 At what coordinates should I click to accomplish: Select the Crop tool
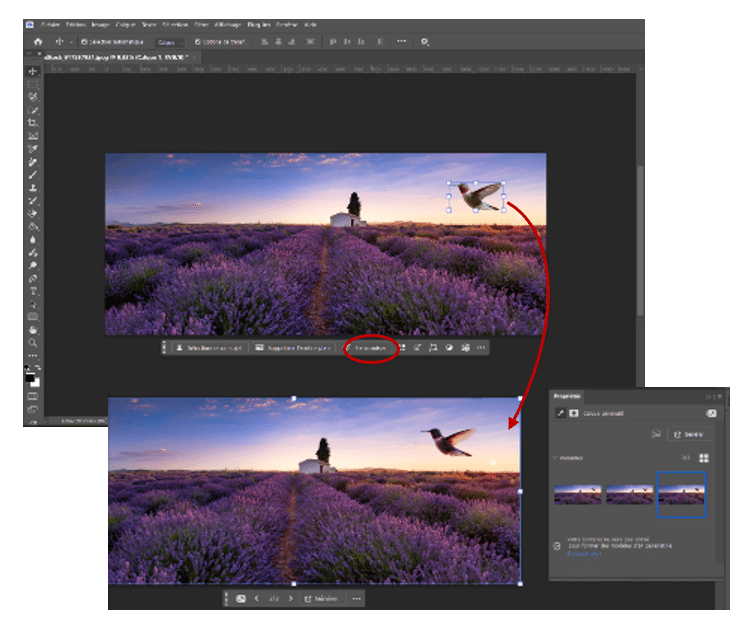33,123
